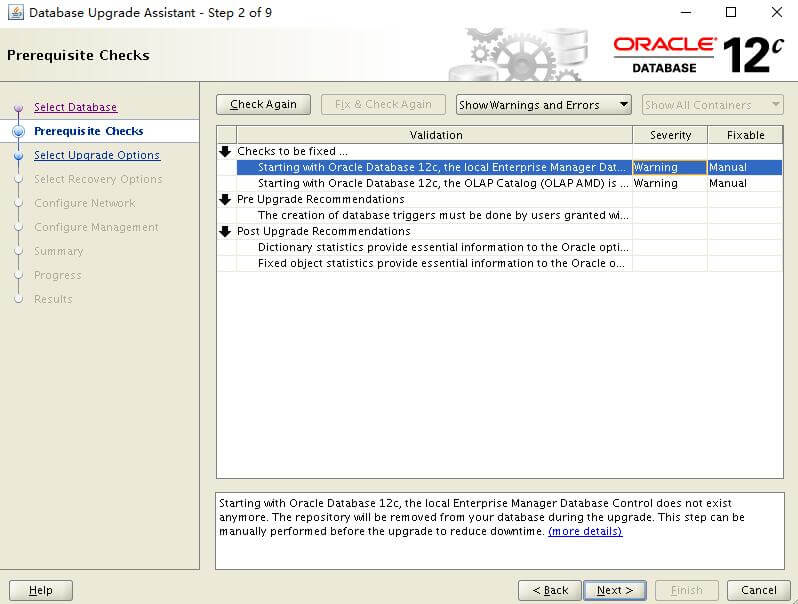
Task: Click the Help button
Action: click(41, 590)
